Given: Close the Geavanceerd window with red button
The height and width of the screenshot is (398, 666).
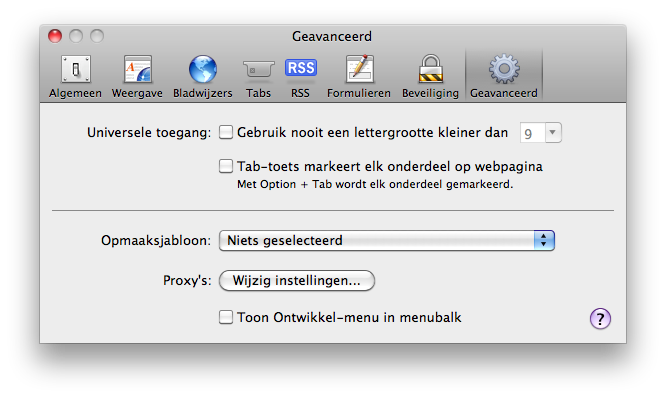Looking at the screenshot, I should tap(55, 36).
